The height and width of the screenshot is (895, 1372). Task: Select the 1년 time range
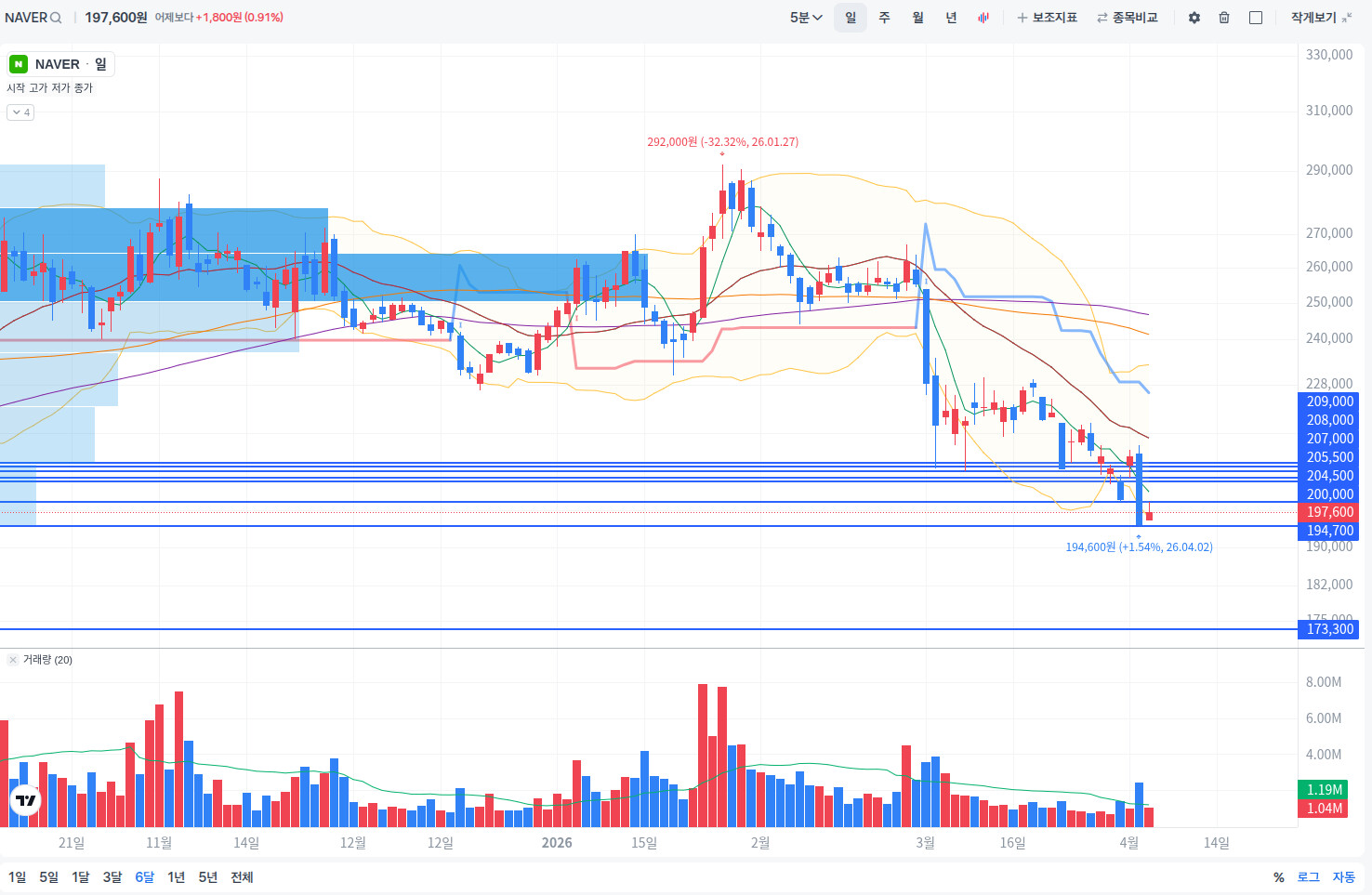[177, 877]
